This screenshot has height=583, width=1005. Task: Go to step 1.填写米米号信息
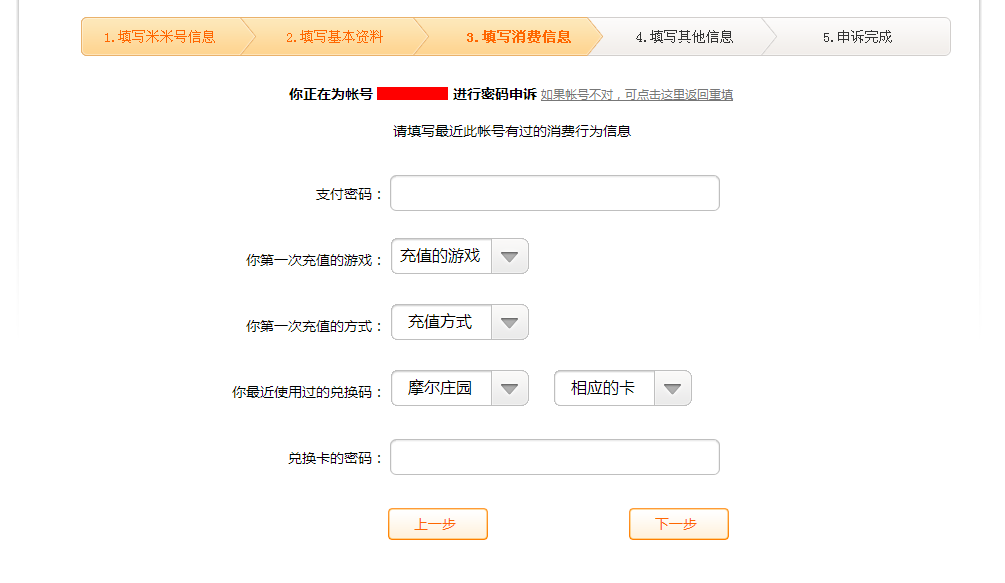click(160, 37)
